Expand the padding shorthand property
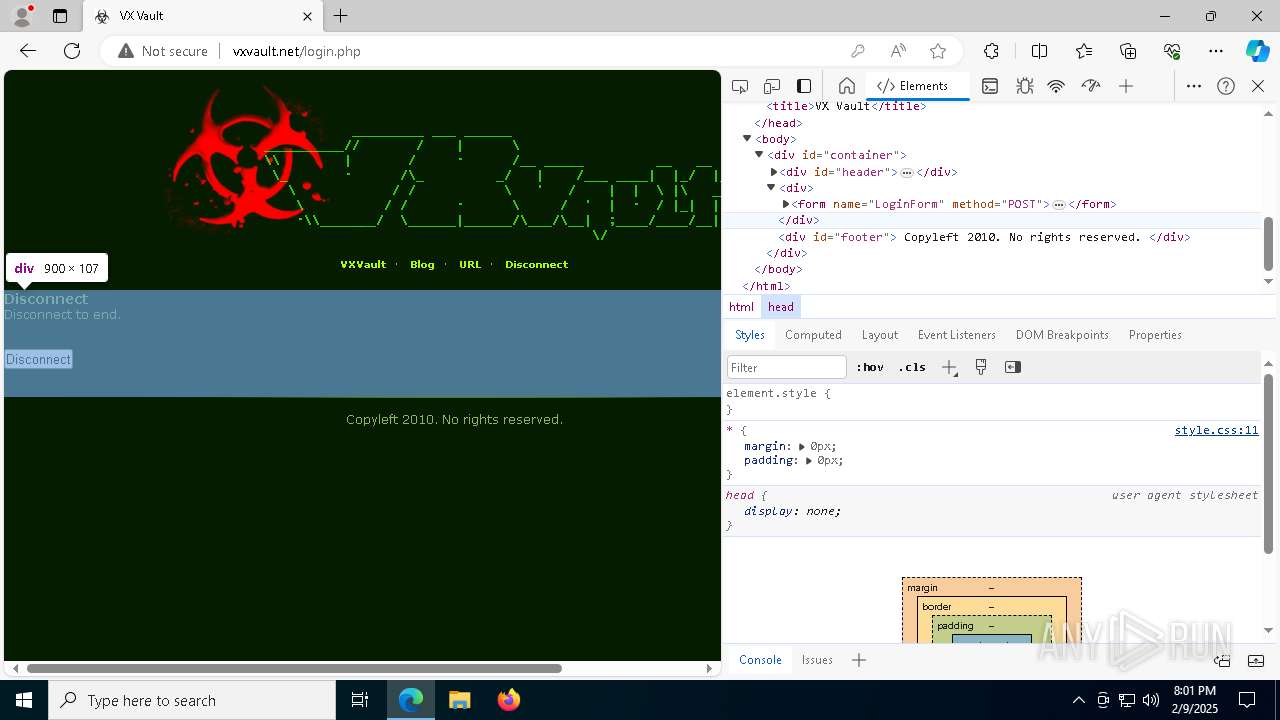The image size is (1280, 720). 809,461
